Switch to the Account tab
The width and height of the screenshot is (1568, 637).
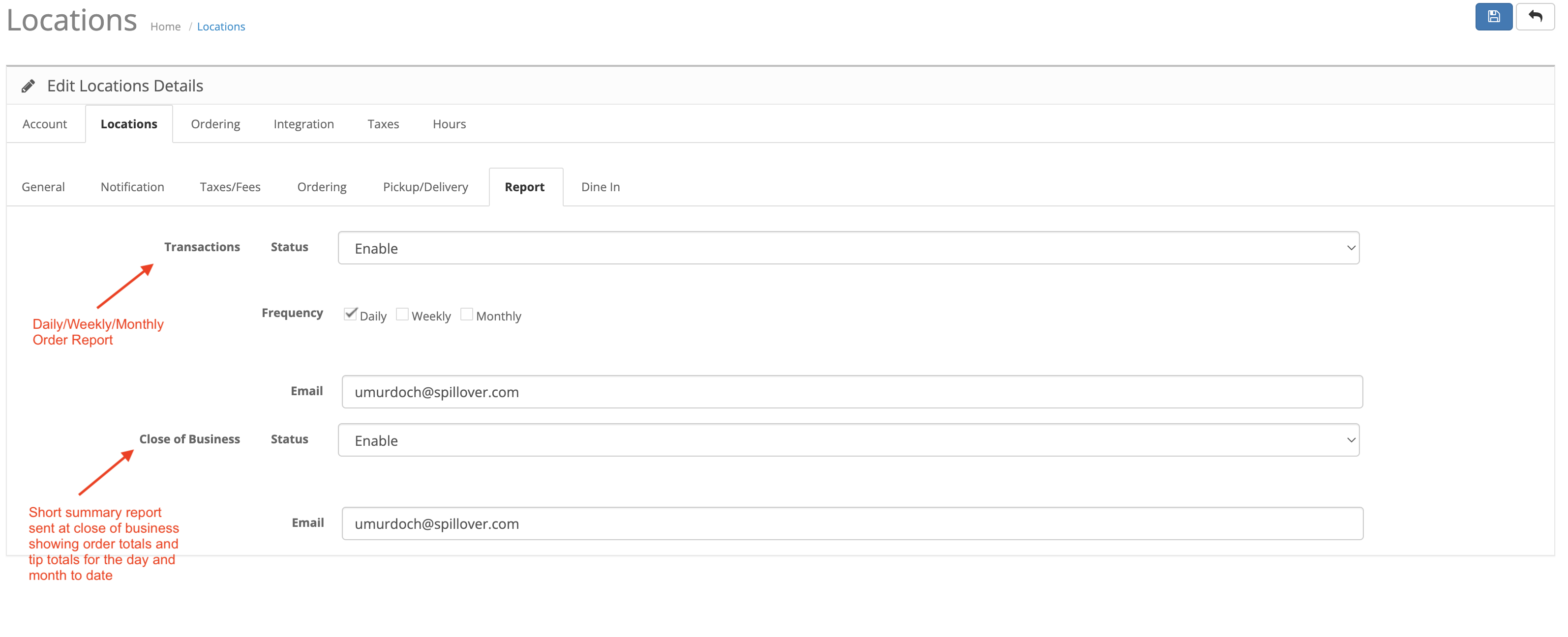[x=44, y=124]
